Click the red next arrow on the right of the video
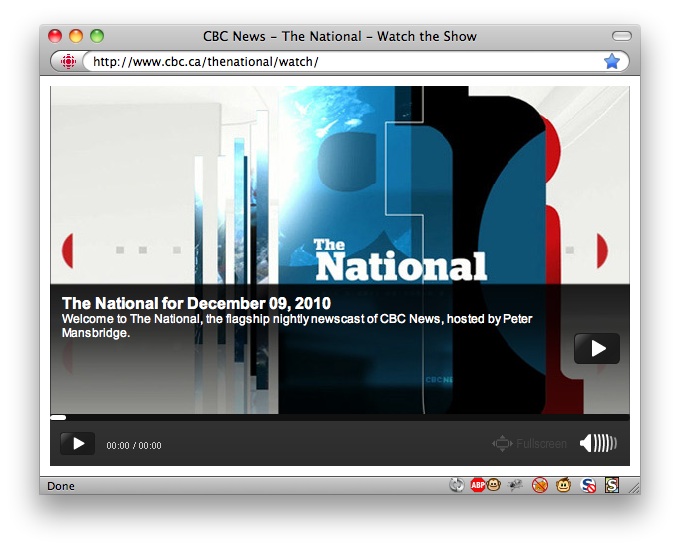 [602, 251]
